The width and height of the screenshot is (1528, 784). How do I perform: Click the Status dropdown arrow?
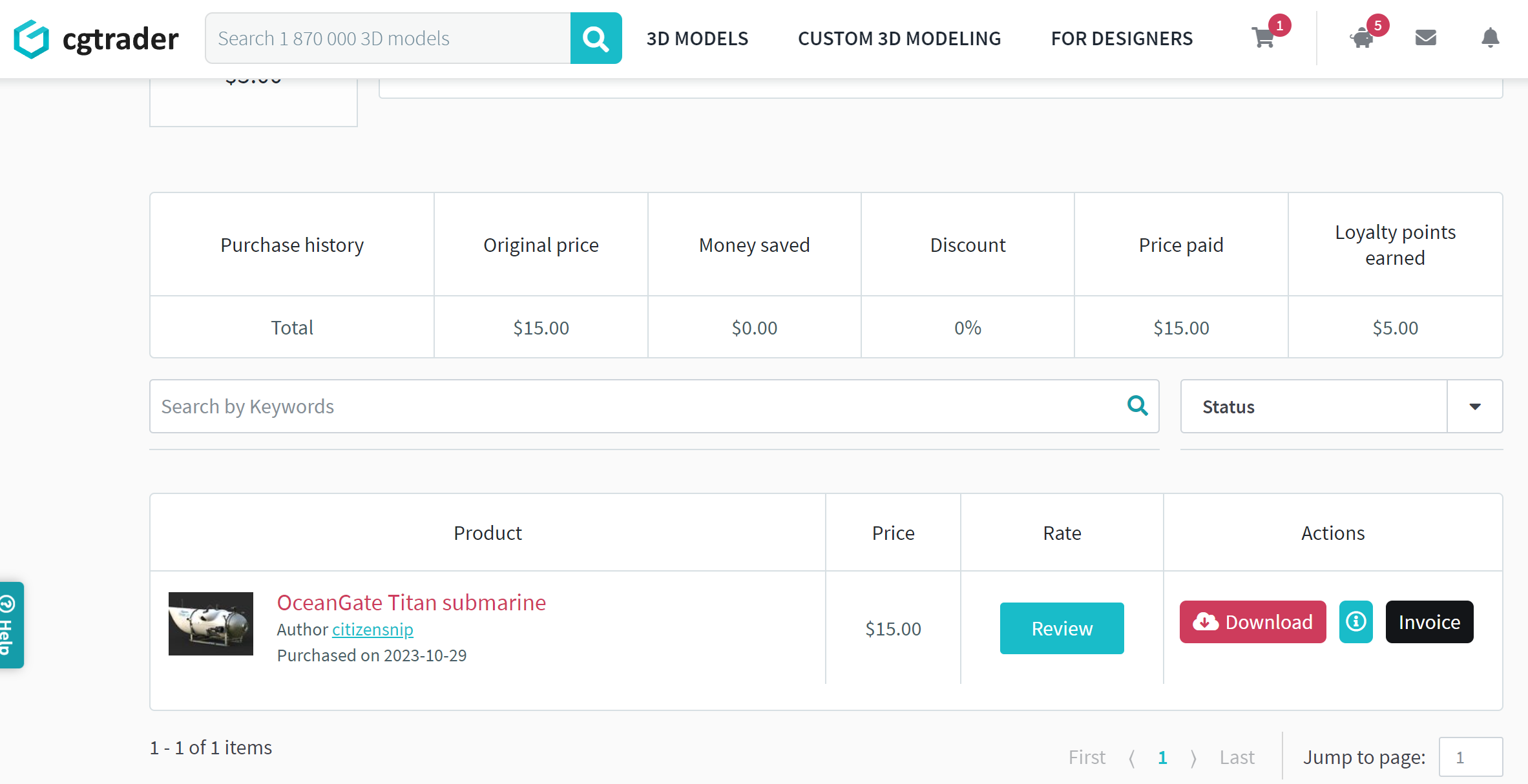[x=1475, y=406]
